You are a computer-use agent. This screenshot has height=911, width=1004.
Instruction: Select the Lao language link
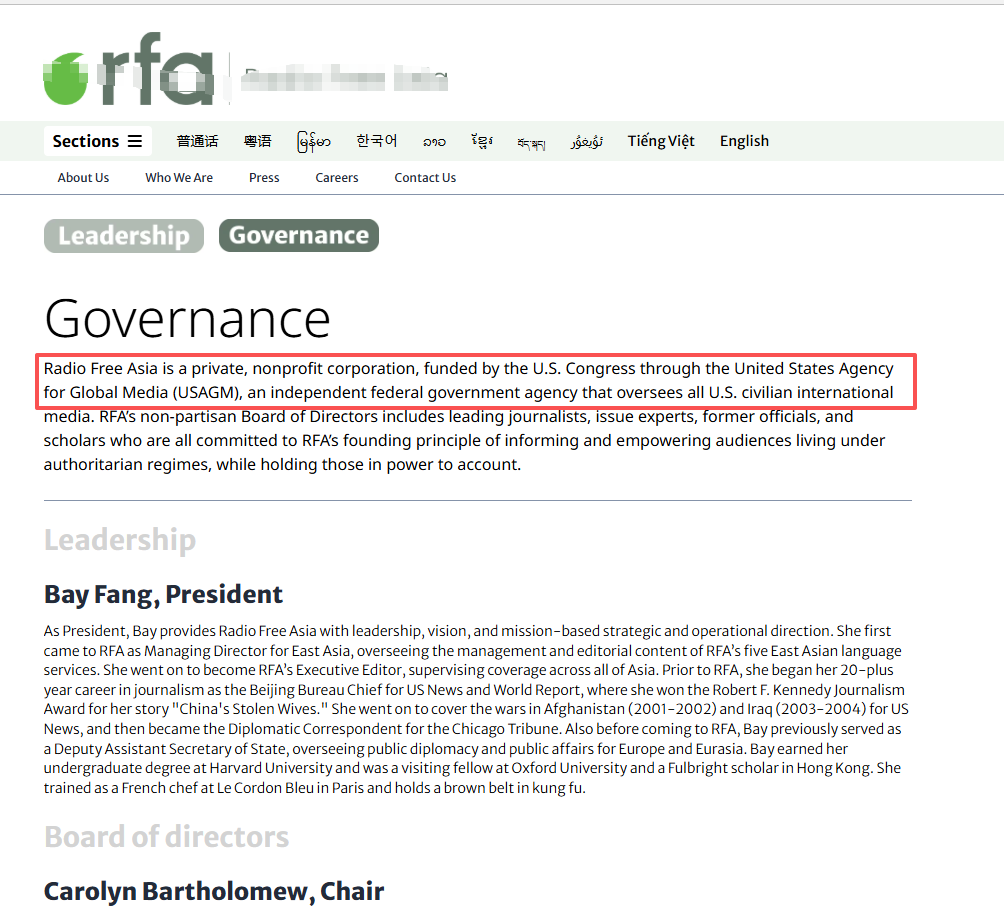click(434, 142)
